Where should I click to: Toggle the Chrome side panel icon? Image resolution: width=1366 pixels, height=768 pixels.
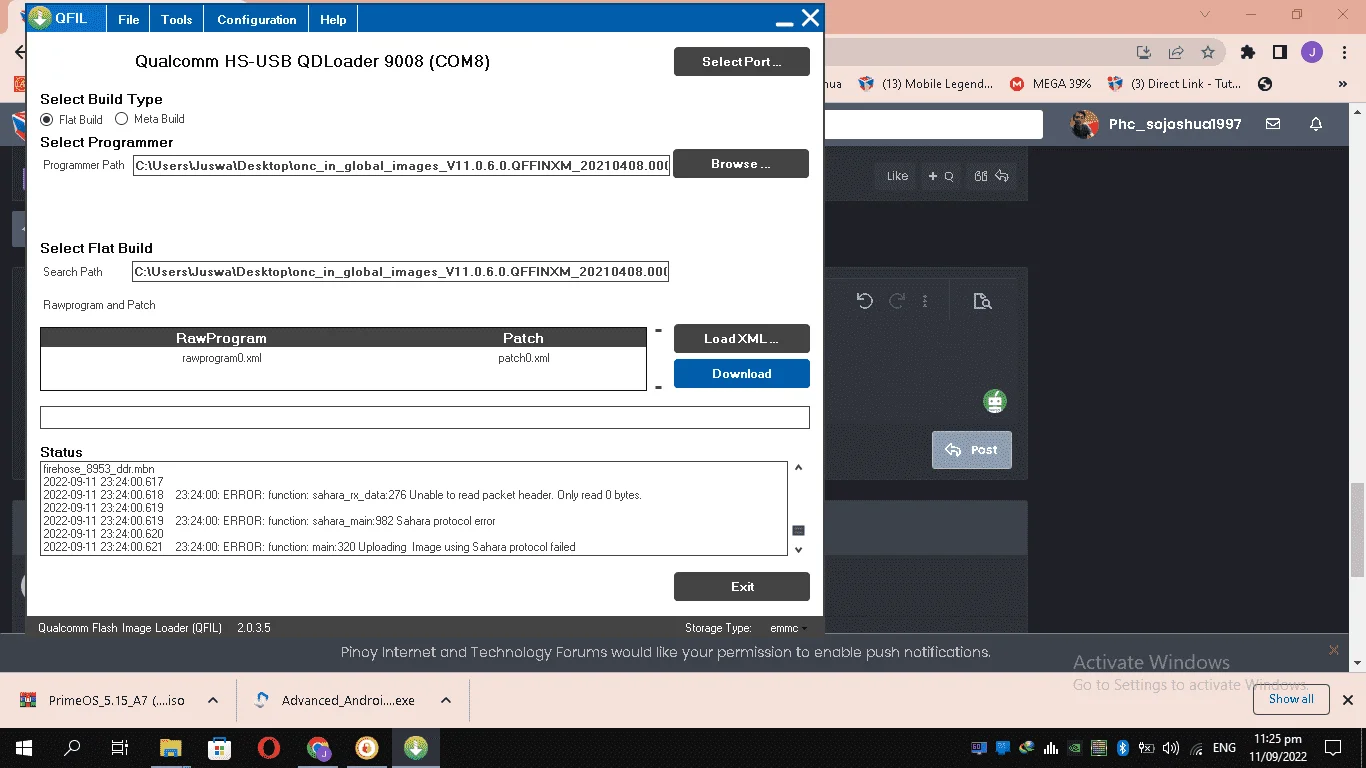click(1280, 52)
